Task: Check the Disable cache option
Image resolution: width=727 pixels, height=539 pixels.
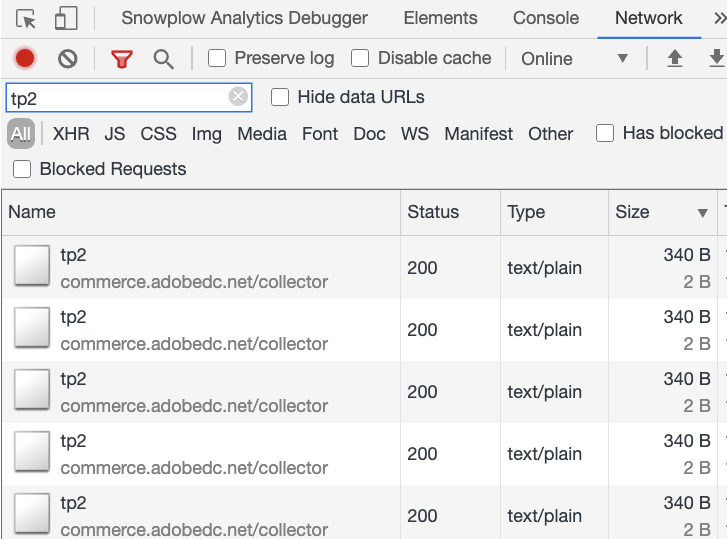Action: (x=361, y=59)
